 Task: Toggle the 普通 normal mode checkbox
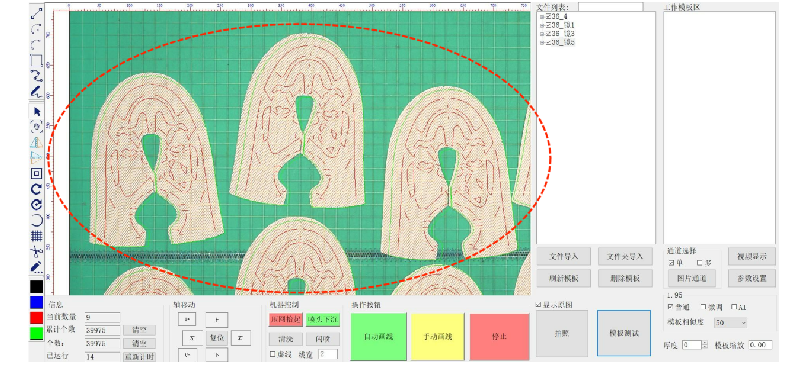pos(671,307)
